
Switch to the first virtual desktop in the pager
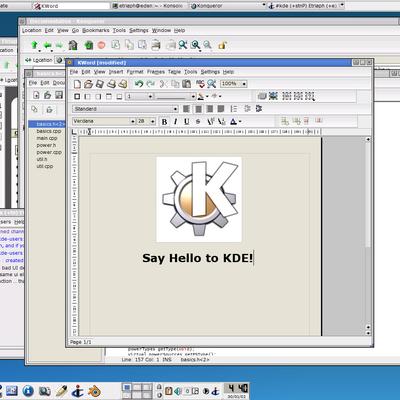pyautogui.click(x=127, y=387)
